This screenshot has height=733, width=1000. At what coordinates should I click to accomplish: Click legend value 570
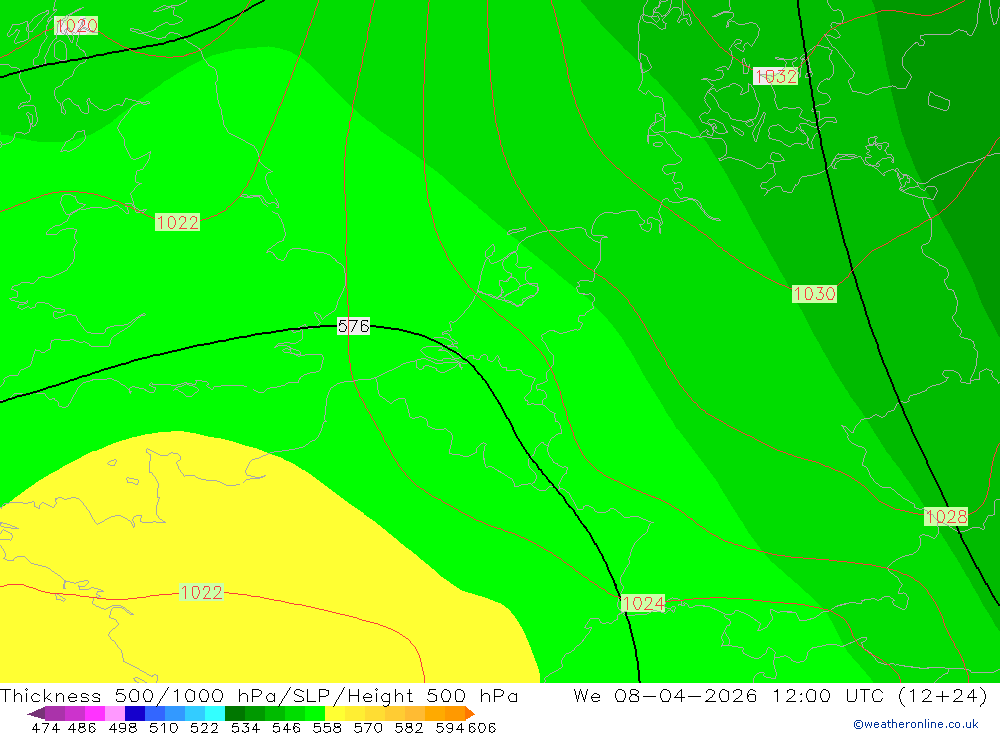click(367, 728)
